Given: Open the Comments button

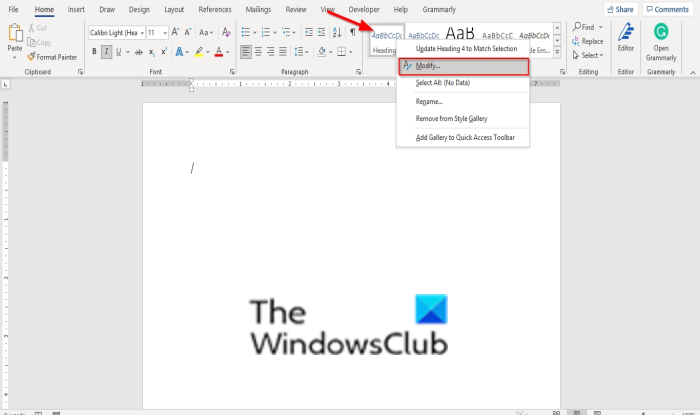Looking at the screenshot, I should point(667,9).
